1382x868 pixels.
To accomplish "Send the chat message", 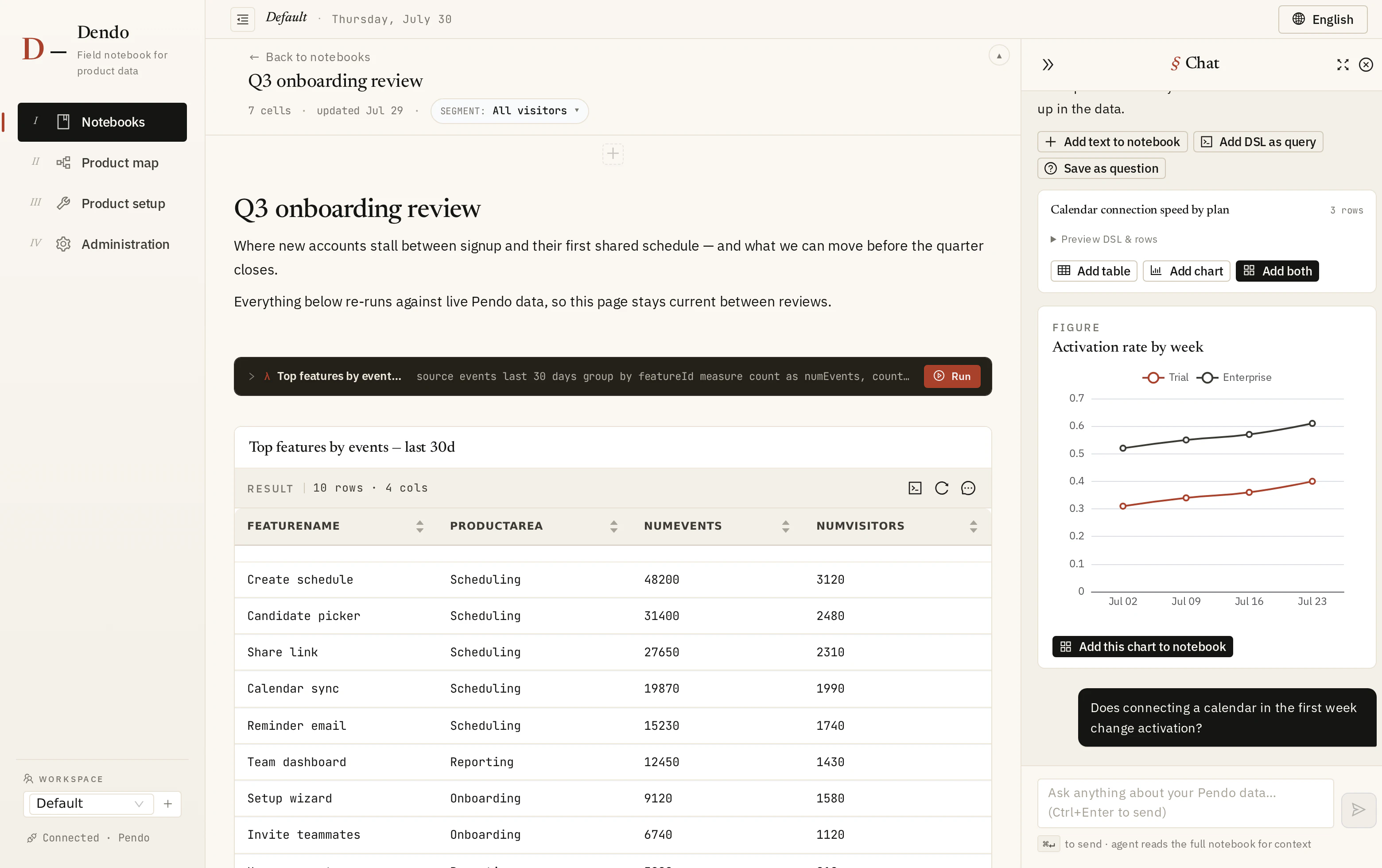I will pyautogui.click(x=1359, y=810).
